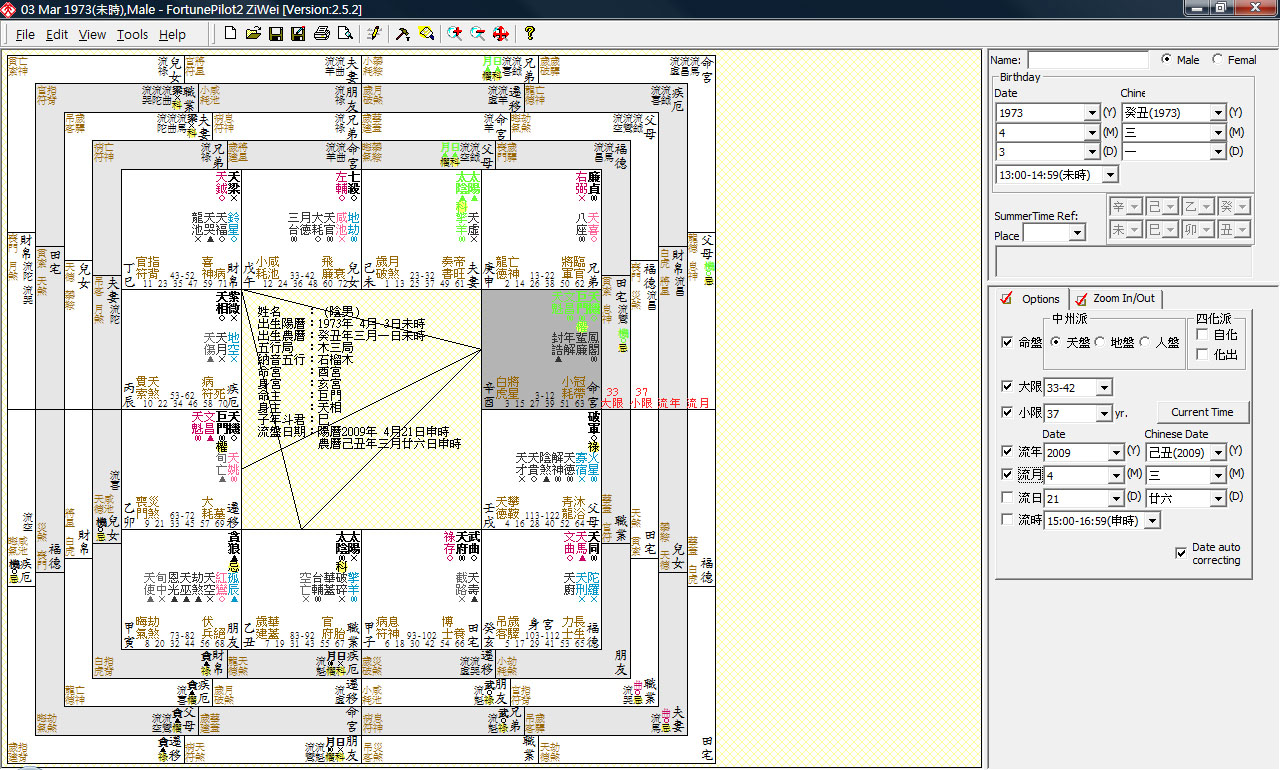
Task: Open the SummerTime Place dropdown
Action: click(x=1077, y=233)
